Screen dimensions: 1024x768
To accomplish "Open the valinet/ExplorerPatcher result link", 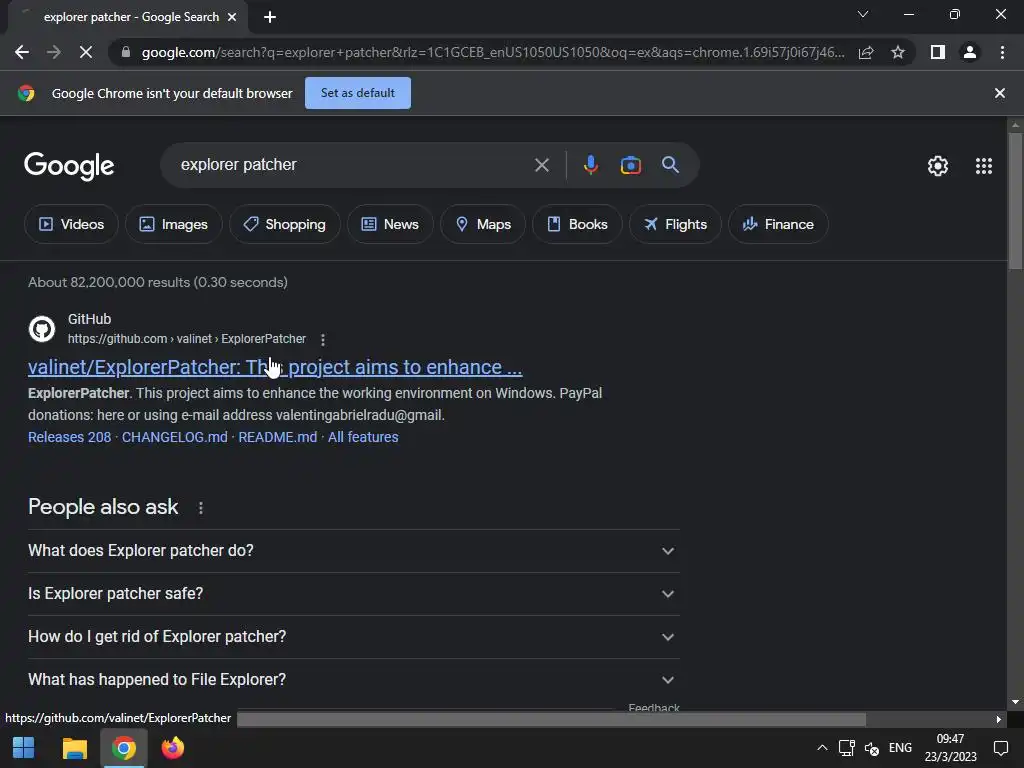I will pyautogui.click(x=275, y=368).
